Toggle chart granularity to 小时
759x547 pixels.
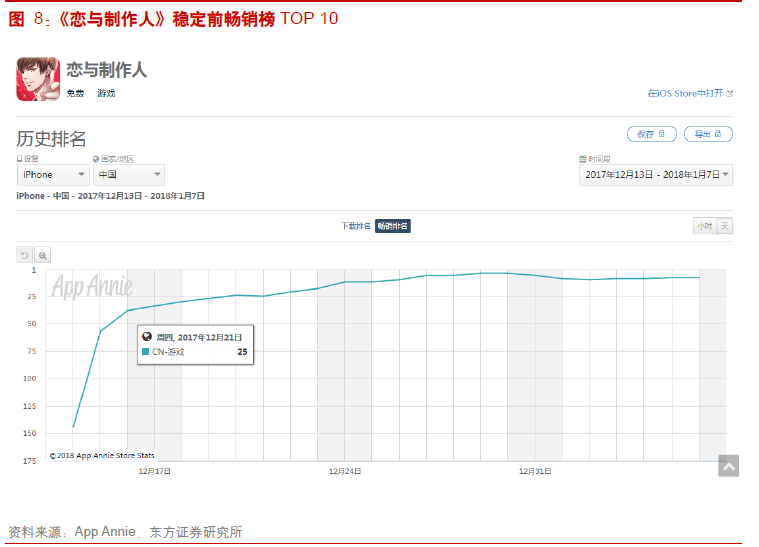point(704,226)
